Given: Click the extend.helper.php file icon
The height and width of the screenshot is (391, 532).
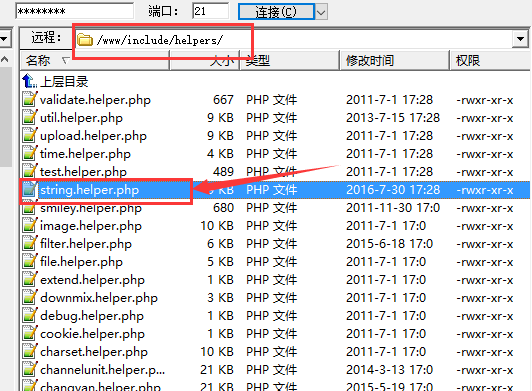Looking at the screenshot, I should click(x=30, y=279).
